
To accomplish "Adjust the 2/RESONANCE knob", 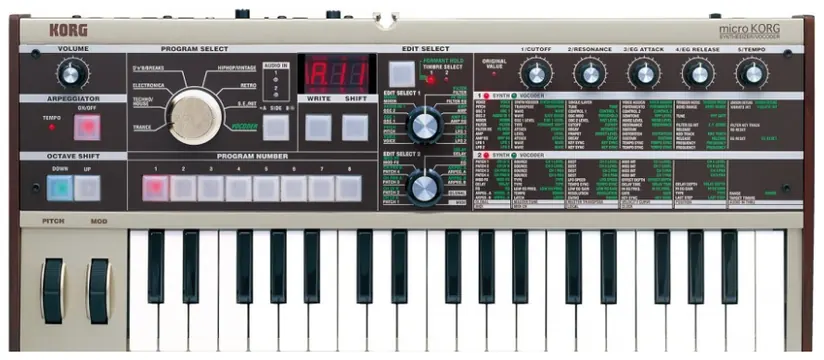I will pyautogui.click(x=590, y=74).
